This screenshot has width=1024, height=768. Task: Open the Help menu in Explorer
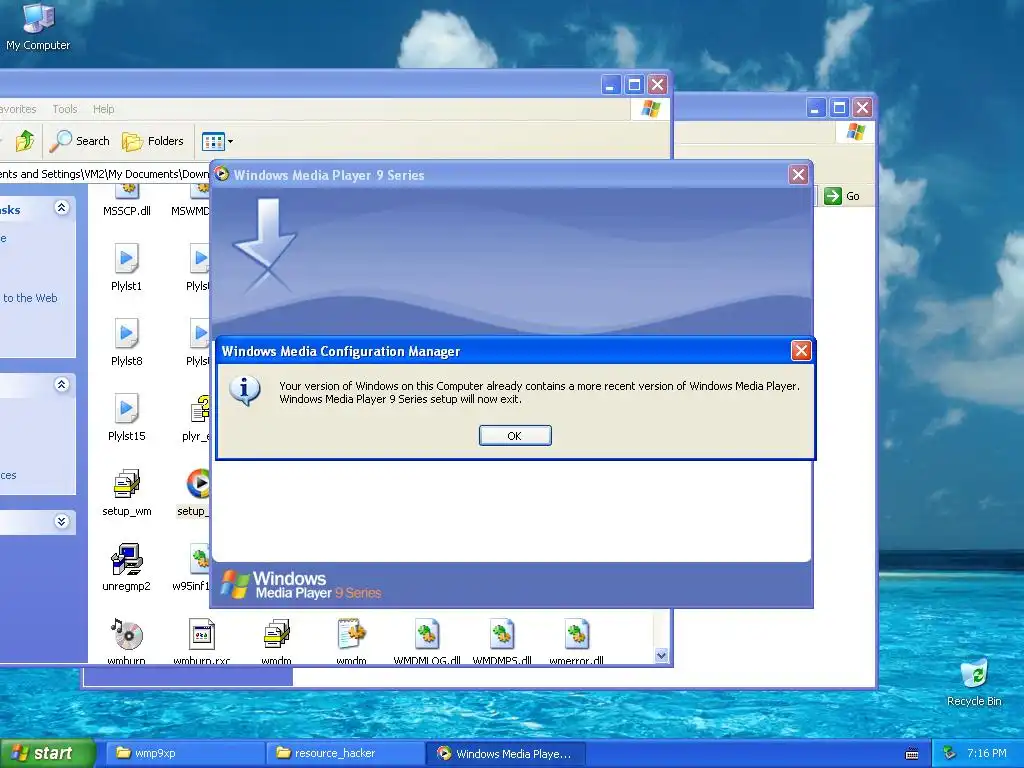pyautogui.click(x=103, y=109)
